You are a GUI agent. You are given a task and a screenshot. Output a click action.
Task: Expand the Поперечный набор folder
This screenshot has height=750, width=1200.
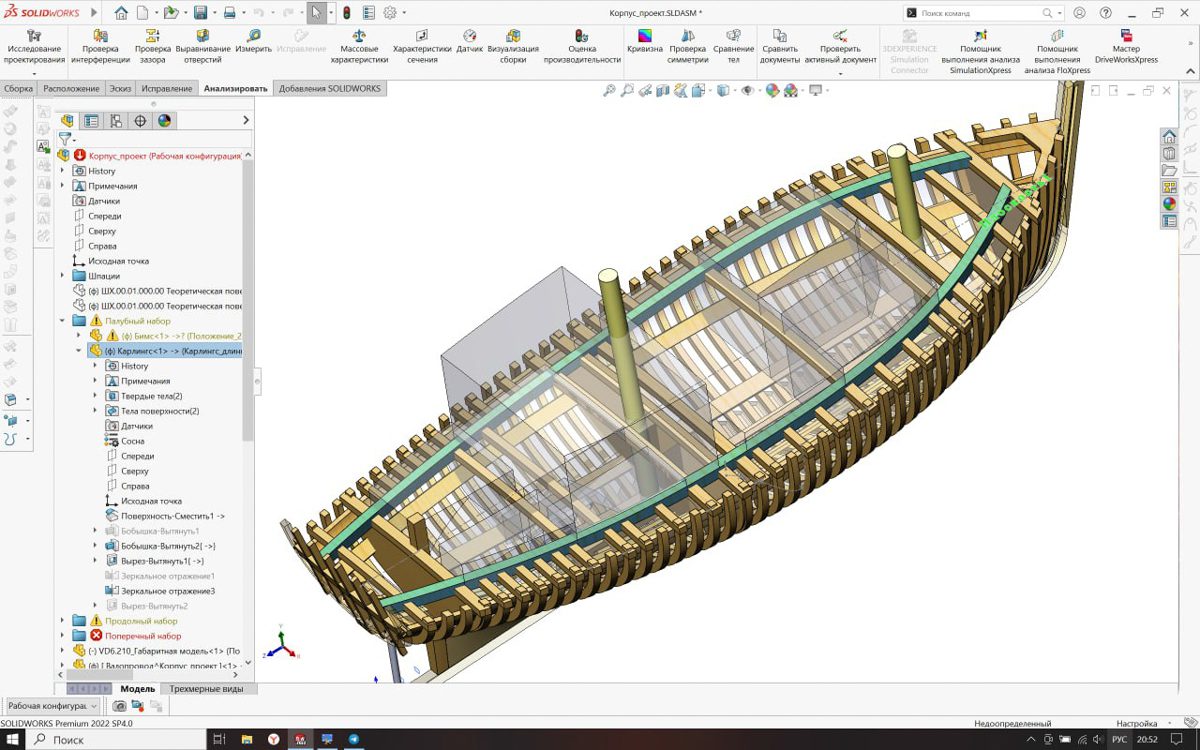[x=62, y=635]
